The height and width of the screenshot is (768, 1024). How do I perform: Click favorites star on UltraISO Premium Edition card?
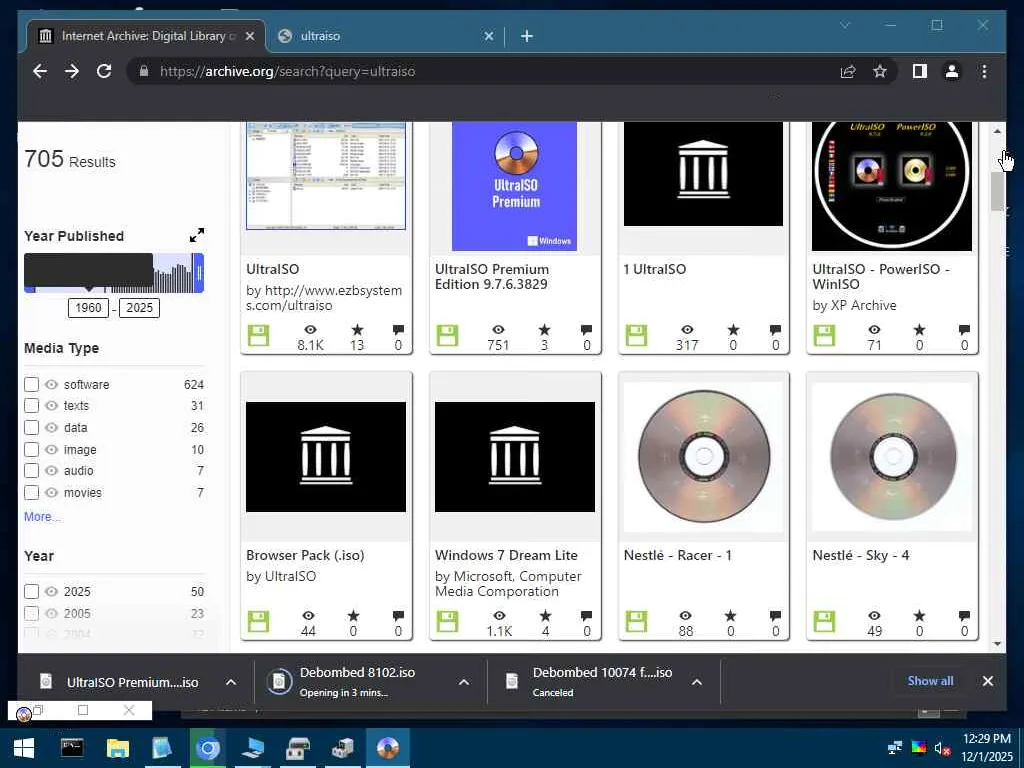(544, 330)
